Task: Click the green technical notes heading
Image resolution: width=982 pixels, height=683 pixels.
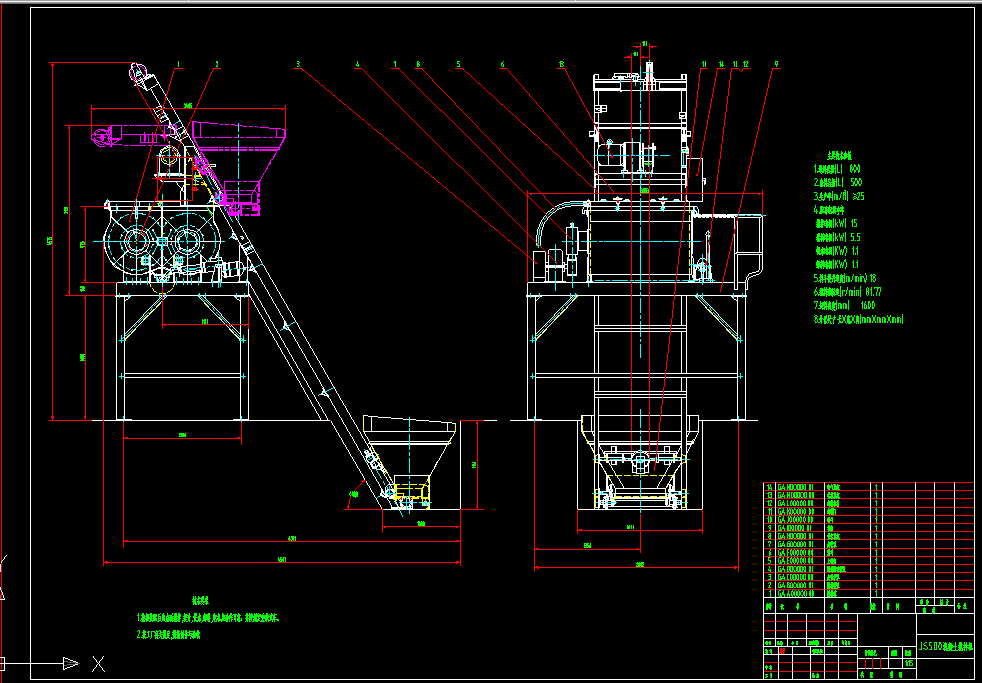Action: coord(200,598)
